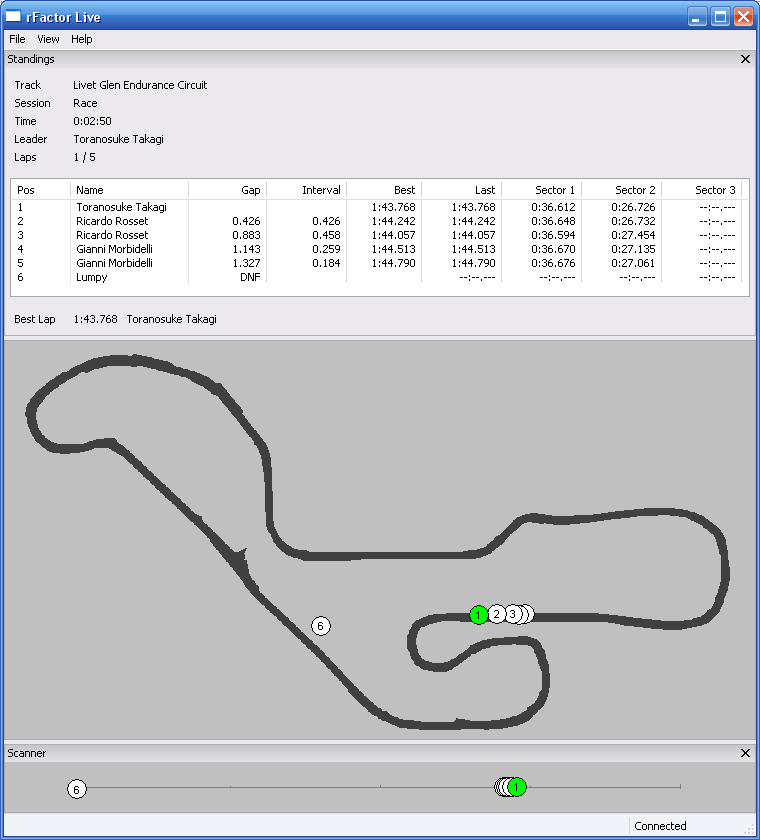Close the Standings panel
This screenshot has width=760, height=840.
745,59
